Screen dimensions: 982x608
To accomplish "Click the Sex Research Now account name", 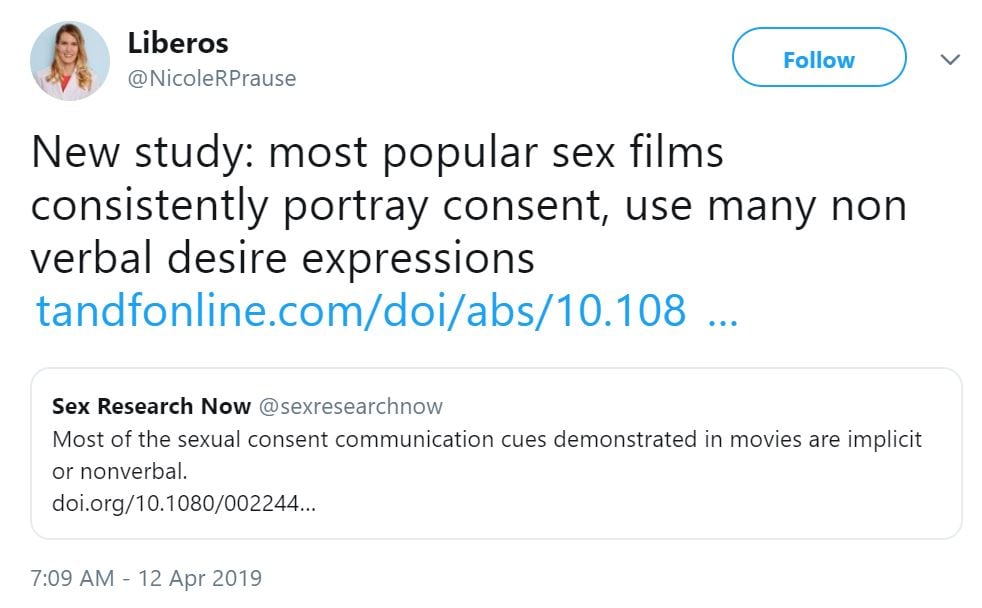I will click(x=151, y=406).
